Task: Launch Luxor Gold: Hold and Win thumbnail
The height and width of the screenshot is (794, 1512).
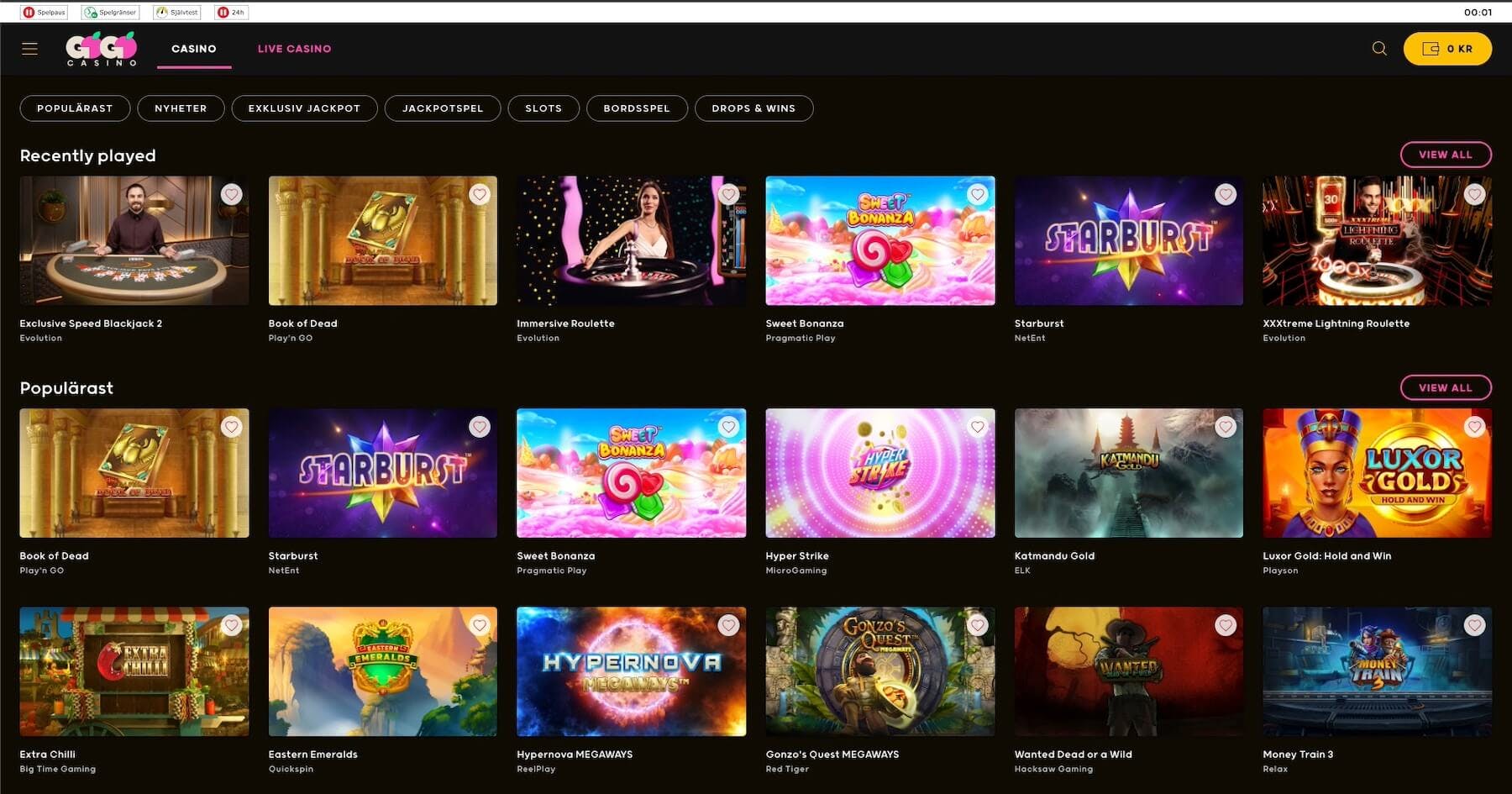Action: click(1378, 473)
